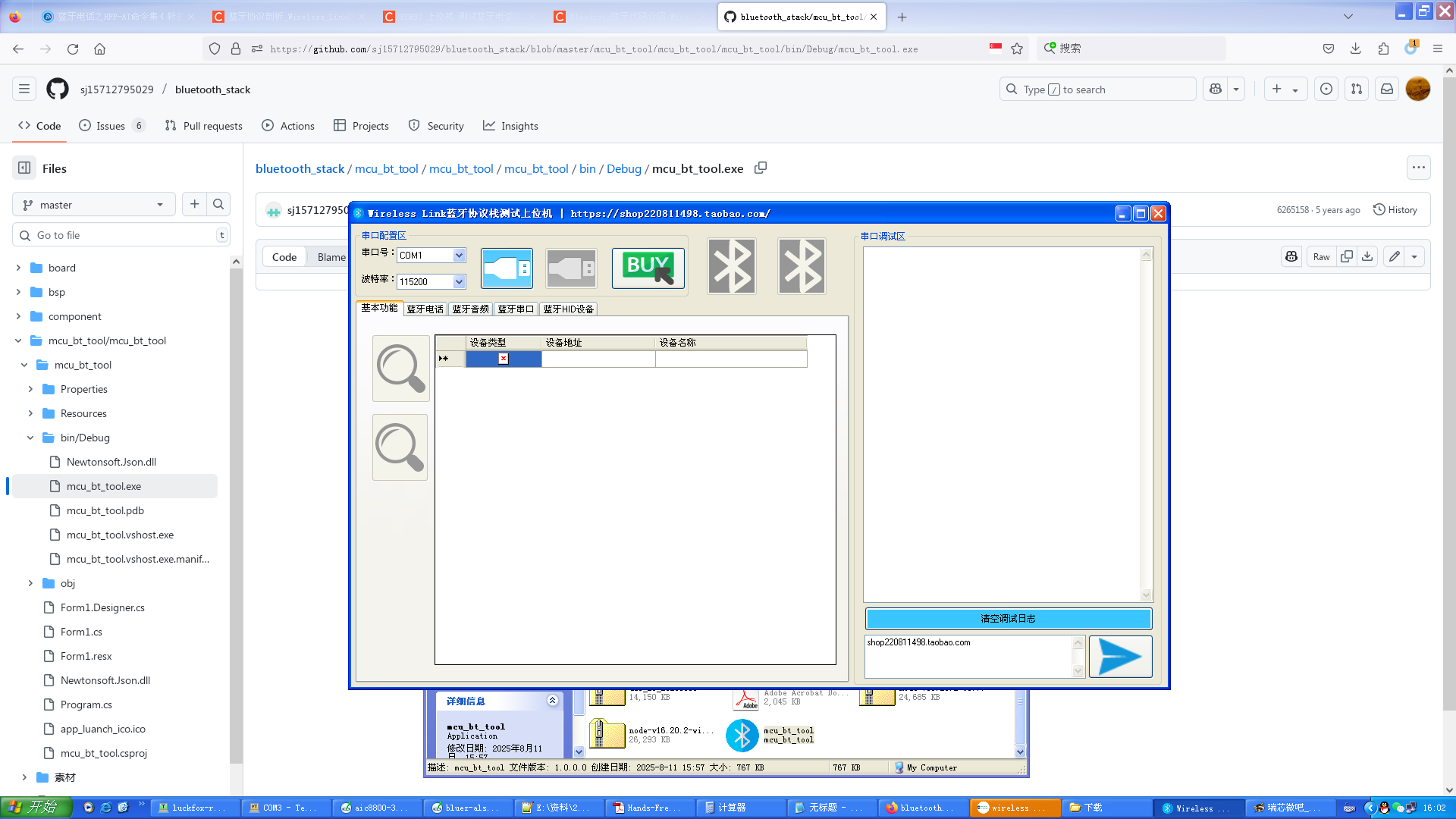Click the lower magnifier search button
The height and width of the screenshot is (819, 1456).
[400, 447]
